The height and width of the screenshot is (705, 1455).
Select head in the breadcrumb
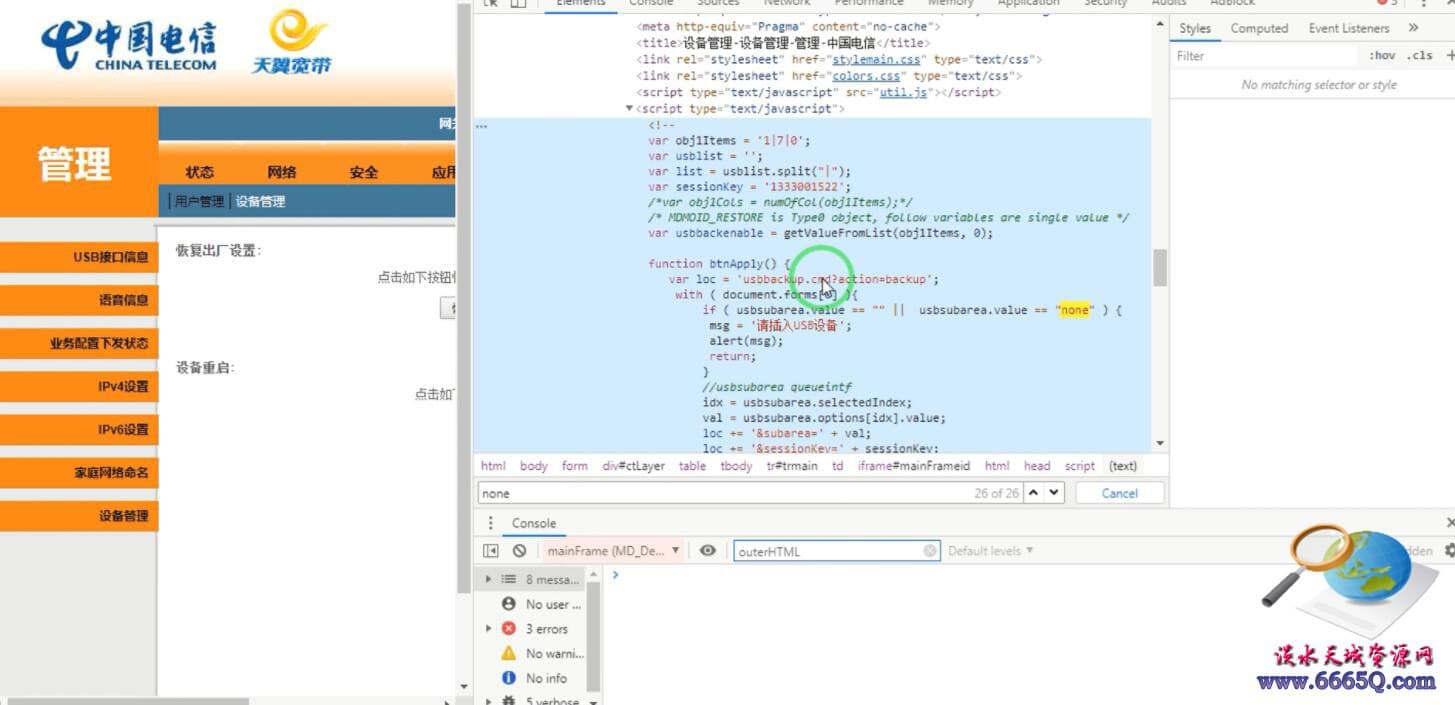[1037, 466]
